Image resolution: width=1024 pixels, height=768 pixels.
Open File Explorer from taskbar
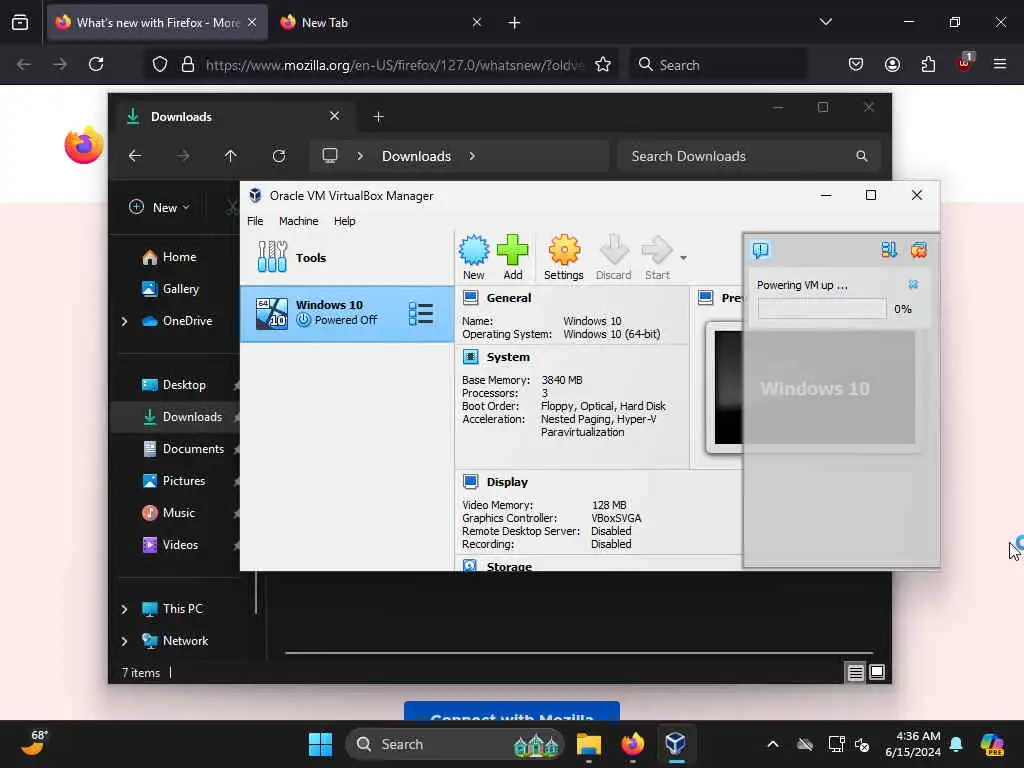pyautogui.click(x=588, y=744)
